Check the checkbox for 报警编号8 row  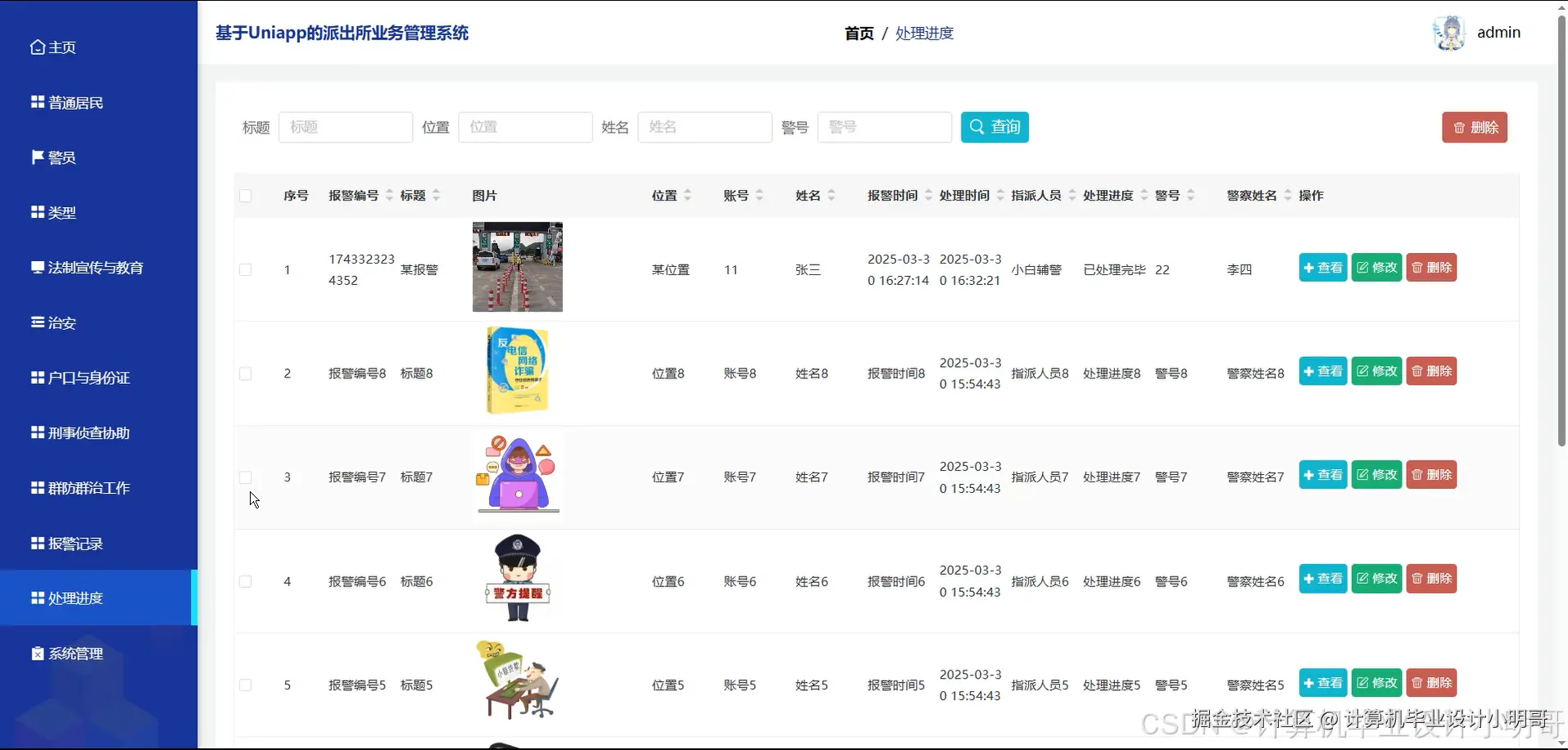(245, 373)
